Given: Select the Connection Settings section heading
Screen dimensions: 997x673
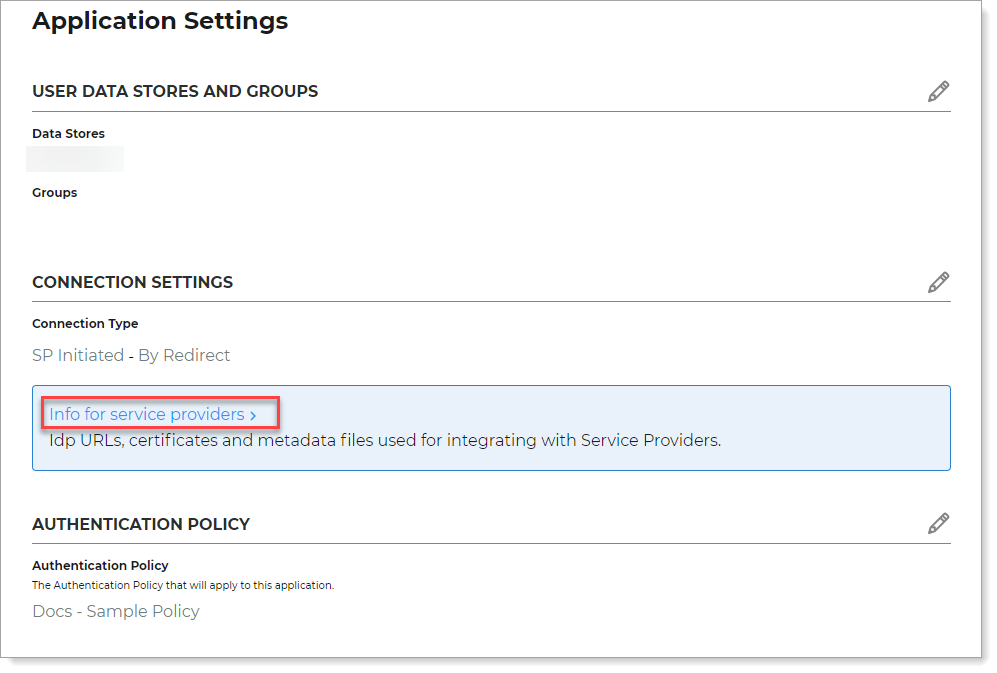Looking at the screenshot, I should click(x=132, y=283).
